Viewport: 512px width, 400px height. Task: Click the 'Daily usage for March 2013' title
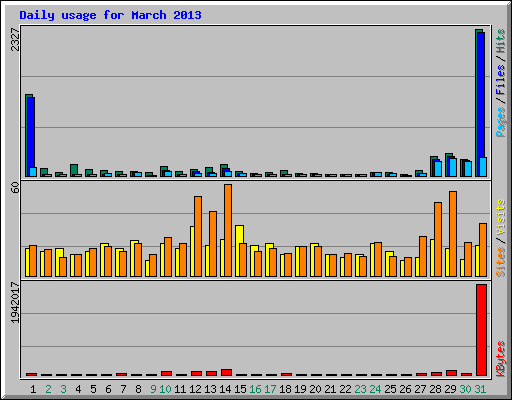tap(110, 15)
